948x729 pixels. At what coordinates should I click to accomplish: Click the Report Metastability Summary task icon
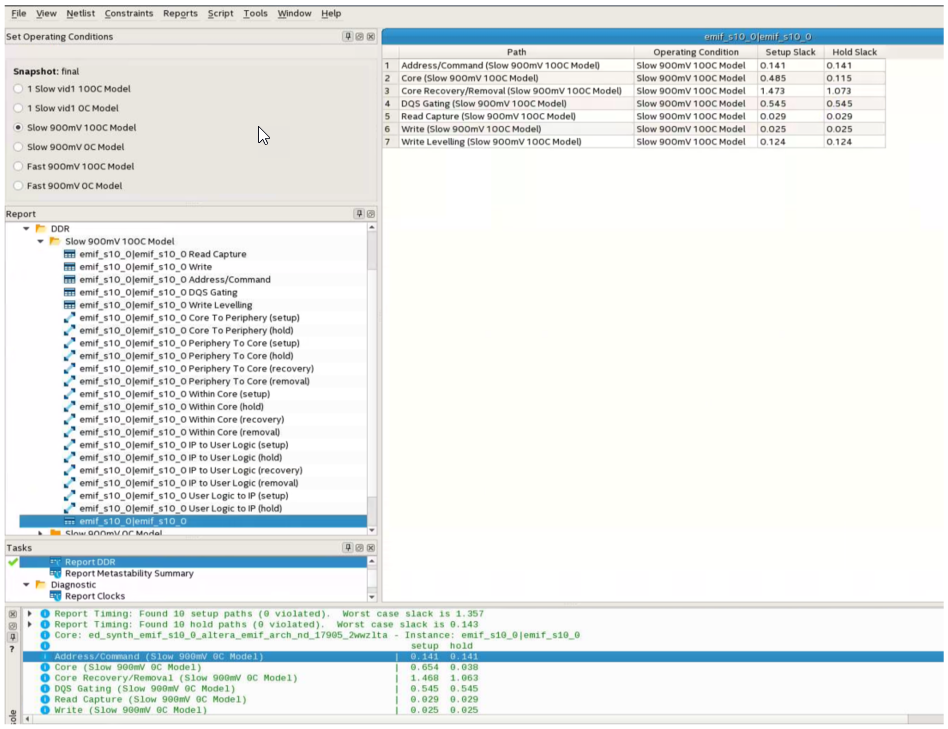point(56,574)
